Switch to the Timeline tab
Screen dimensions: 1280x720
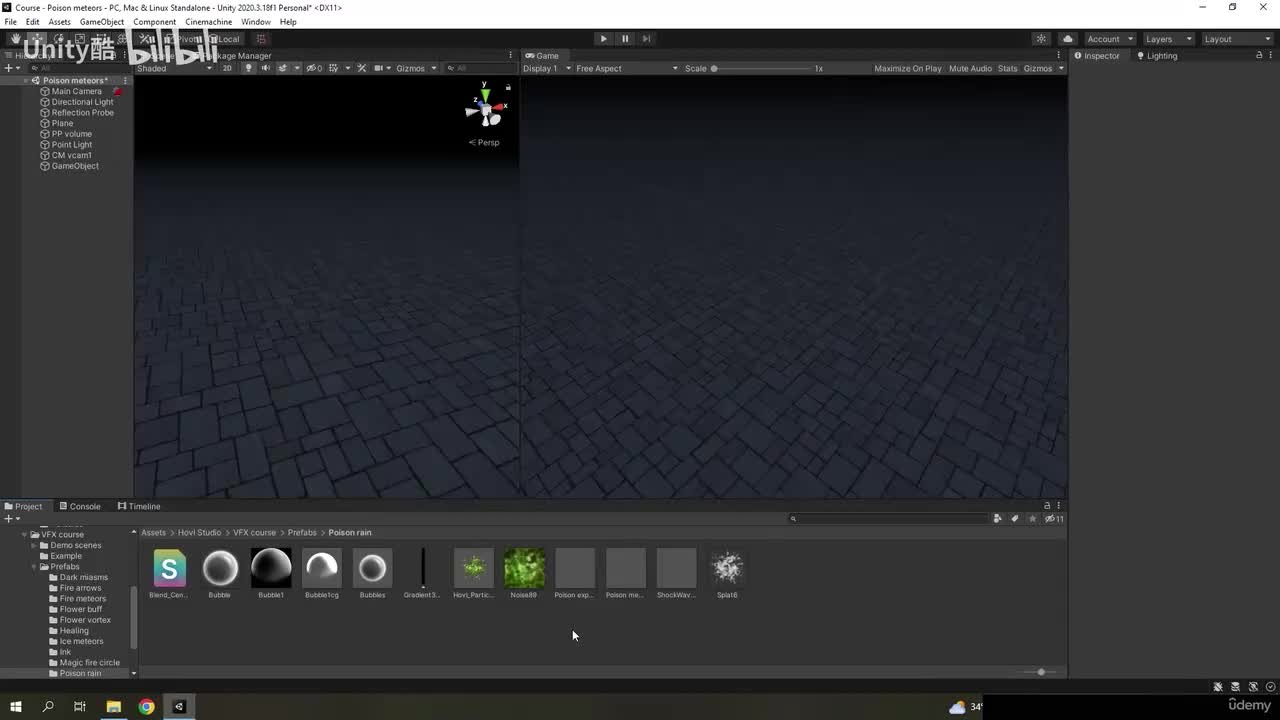coord(139,506)
